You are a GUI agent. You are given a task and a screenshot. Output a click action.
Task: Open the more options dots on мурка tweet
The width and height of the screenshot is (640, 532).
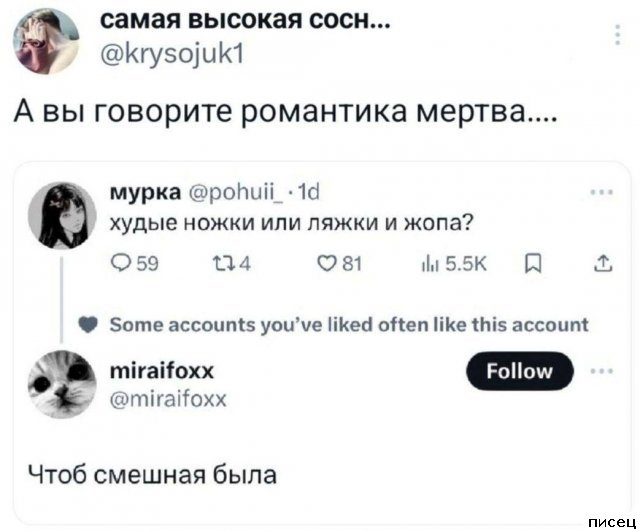click(603, 192)
